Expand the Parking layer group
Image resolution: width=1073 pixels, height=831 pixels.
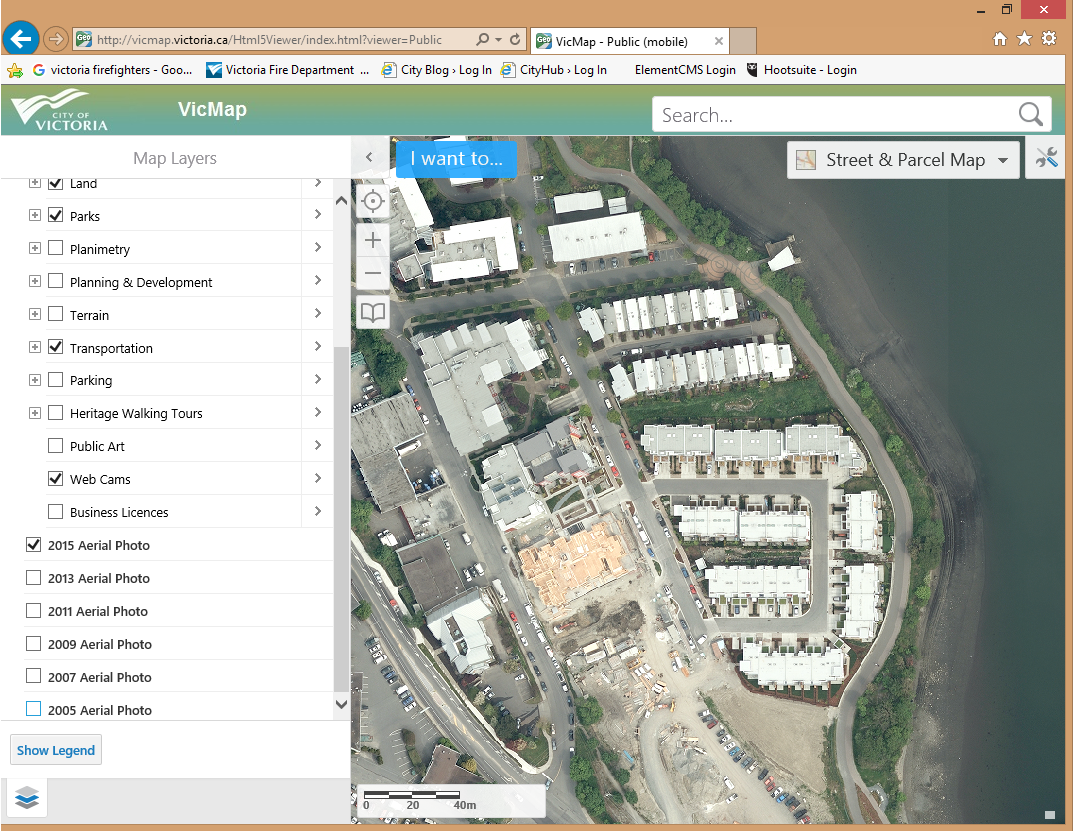[34, 380]
